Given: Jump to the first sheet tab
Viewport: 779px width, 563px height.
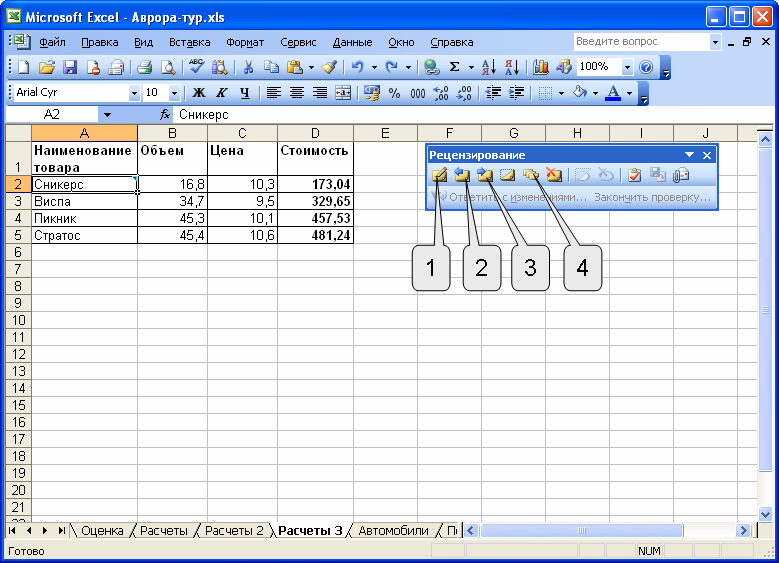Looking at the screenshot, I should tap(12, 531).
